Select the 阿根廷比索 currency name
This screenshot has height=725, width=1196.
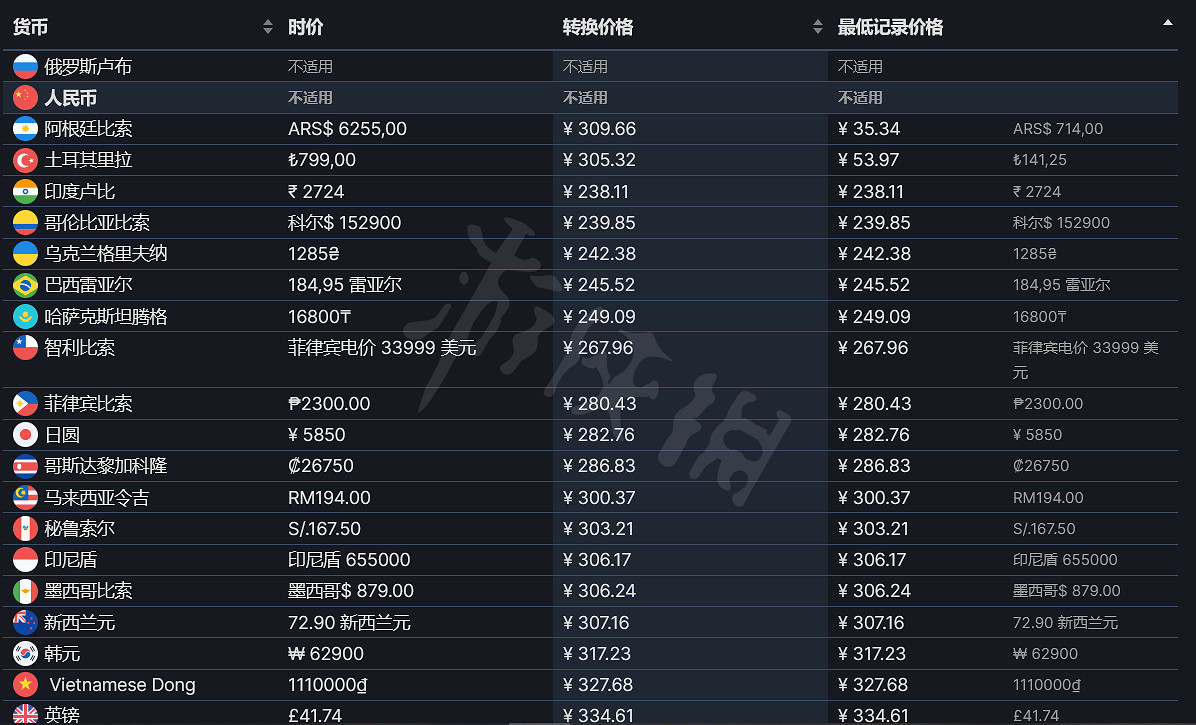click(88, 129)
